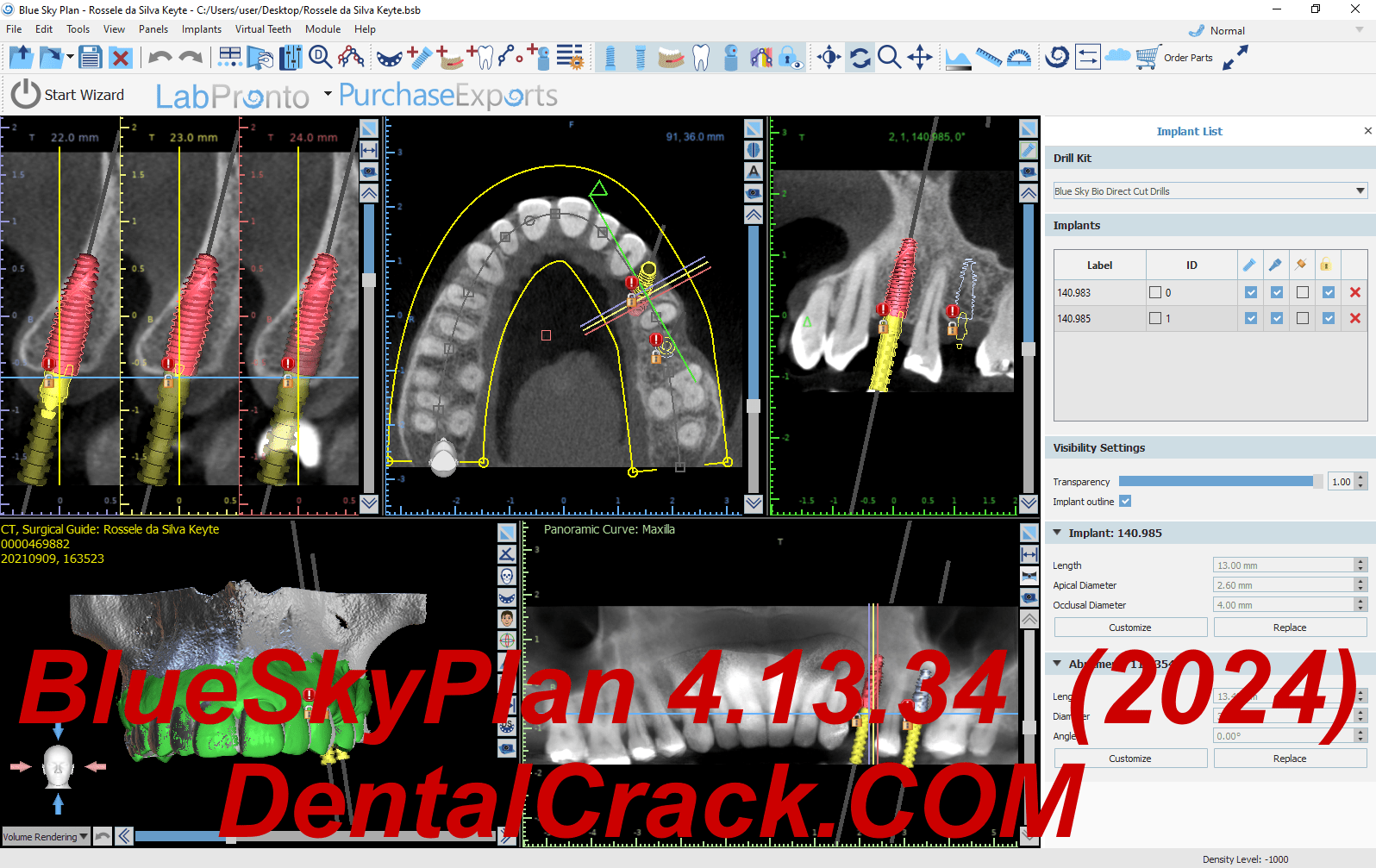Delete implant 140.983 with red X
The height and width of the screenshot is (868, 1376).
(1355, 292)
